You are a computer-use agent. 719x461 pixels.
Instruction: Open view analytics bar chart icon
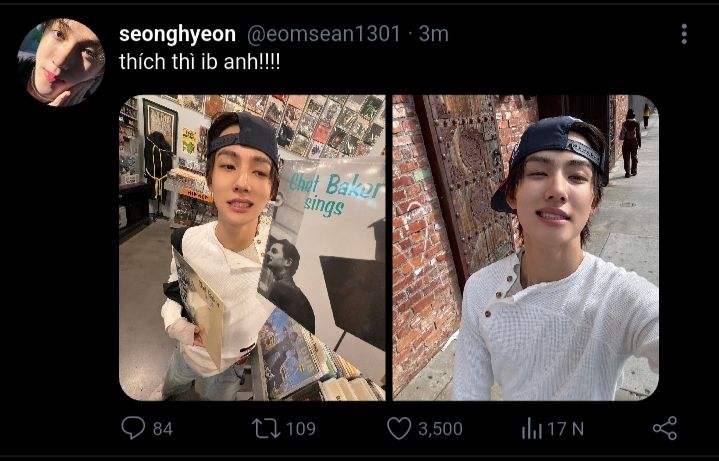point(531,428)
